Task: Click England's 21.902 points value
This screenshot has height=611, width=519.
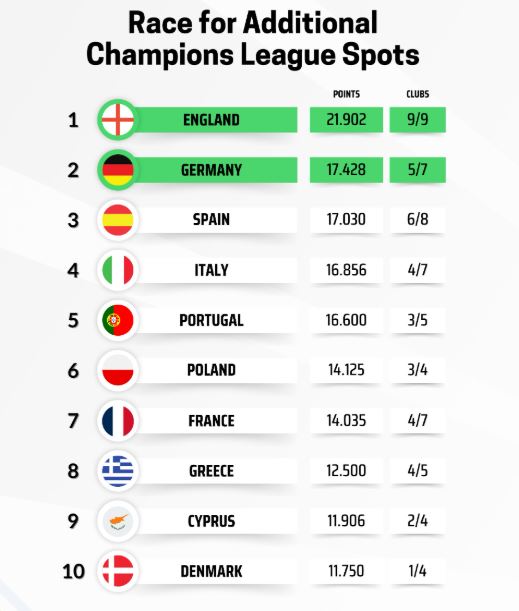Action: click(346, 120)
